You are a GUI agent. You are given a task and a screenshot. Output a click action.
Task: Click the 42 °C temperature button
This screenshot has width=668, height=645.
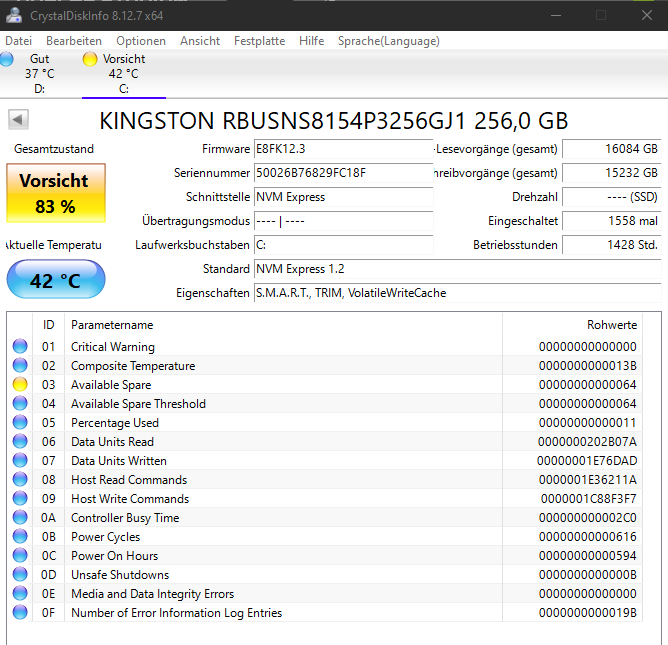(x=56, y=280)
